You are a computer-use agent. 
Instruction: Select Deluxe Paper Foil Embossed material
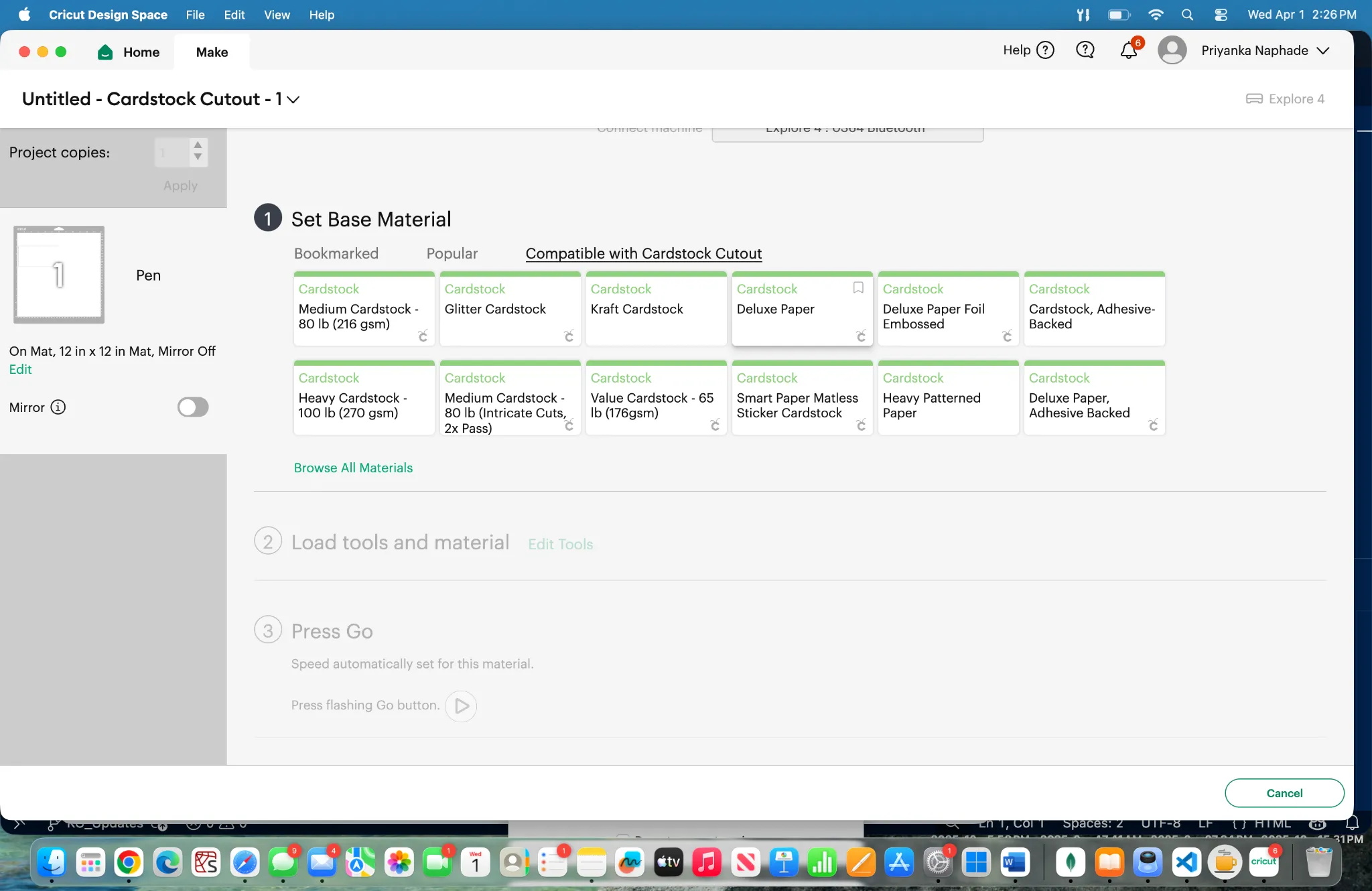coord(948,309)
